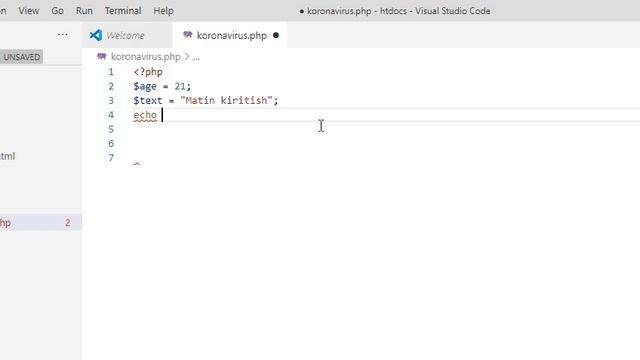Click the Visual Studio Code icon on Welcome tab
Viewport: 640px width, 360px height.
click(96, 35)
